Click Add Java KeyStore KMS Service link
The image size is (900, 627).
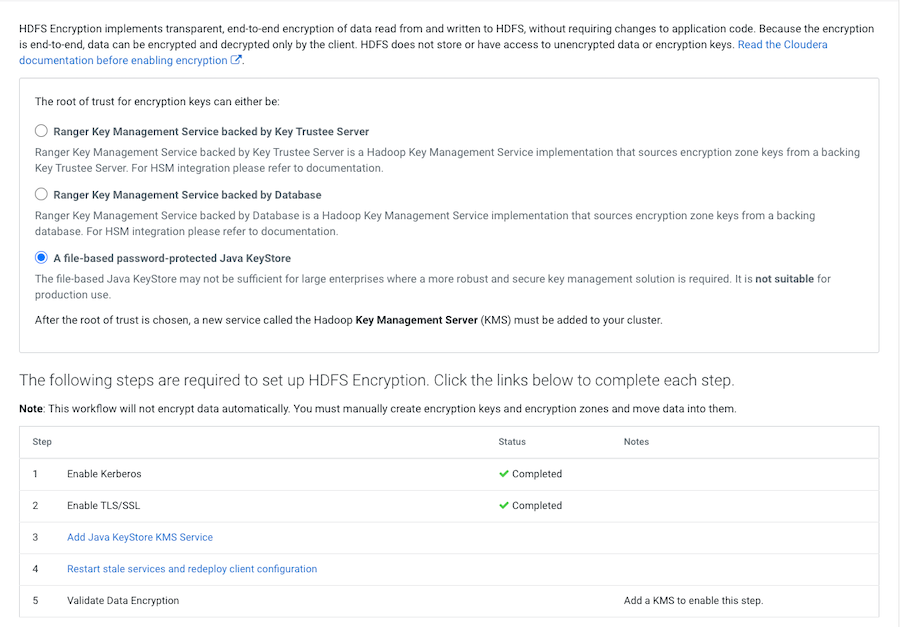[140, 537]
